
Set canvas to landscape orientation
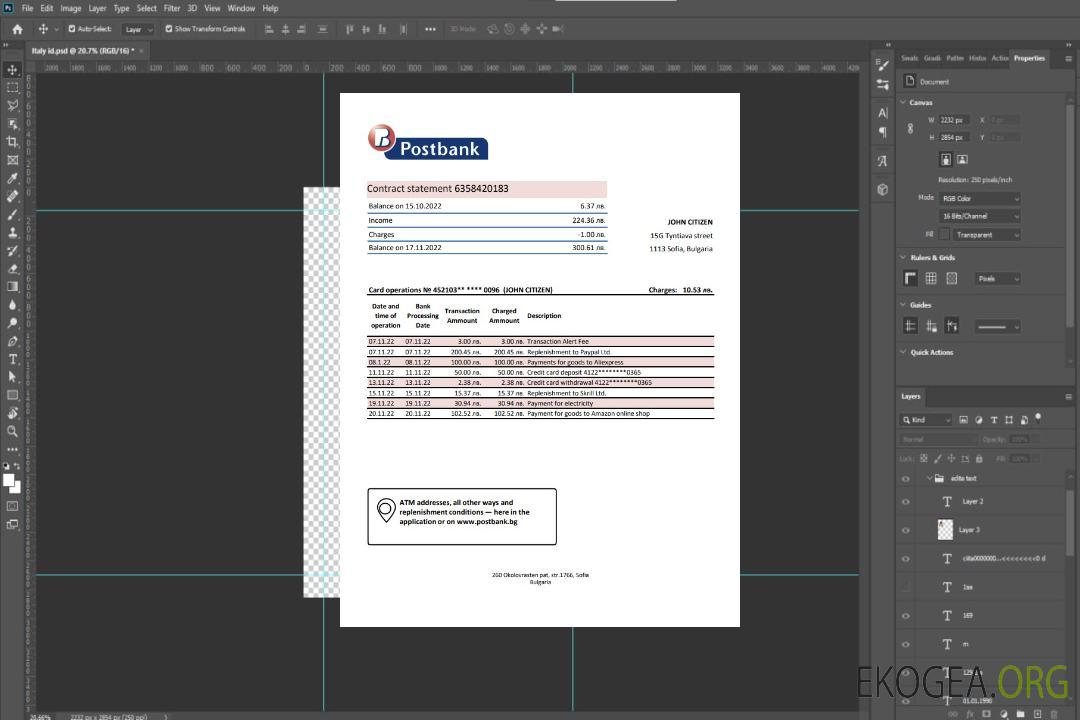click(x=962, y=160)
